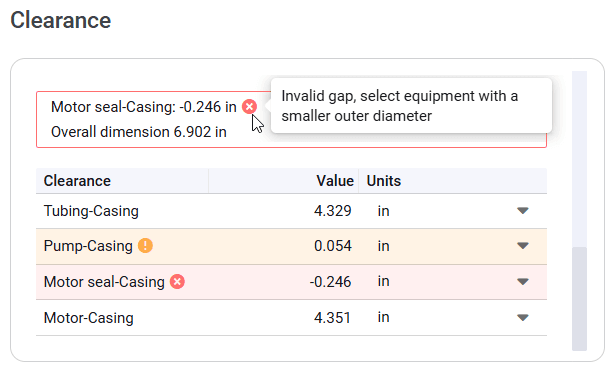This screenshot has width=615, height=372.
Task: Click the Motor-Casing row label
Action: [89, 317]
